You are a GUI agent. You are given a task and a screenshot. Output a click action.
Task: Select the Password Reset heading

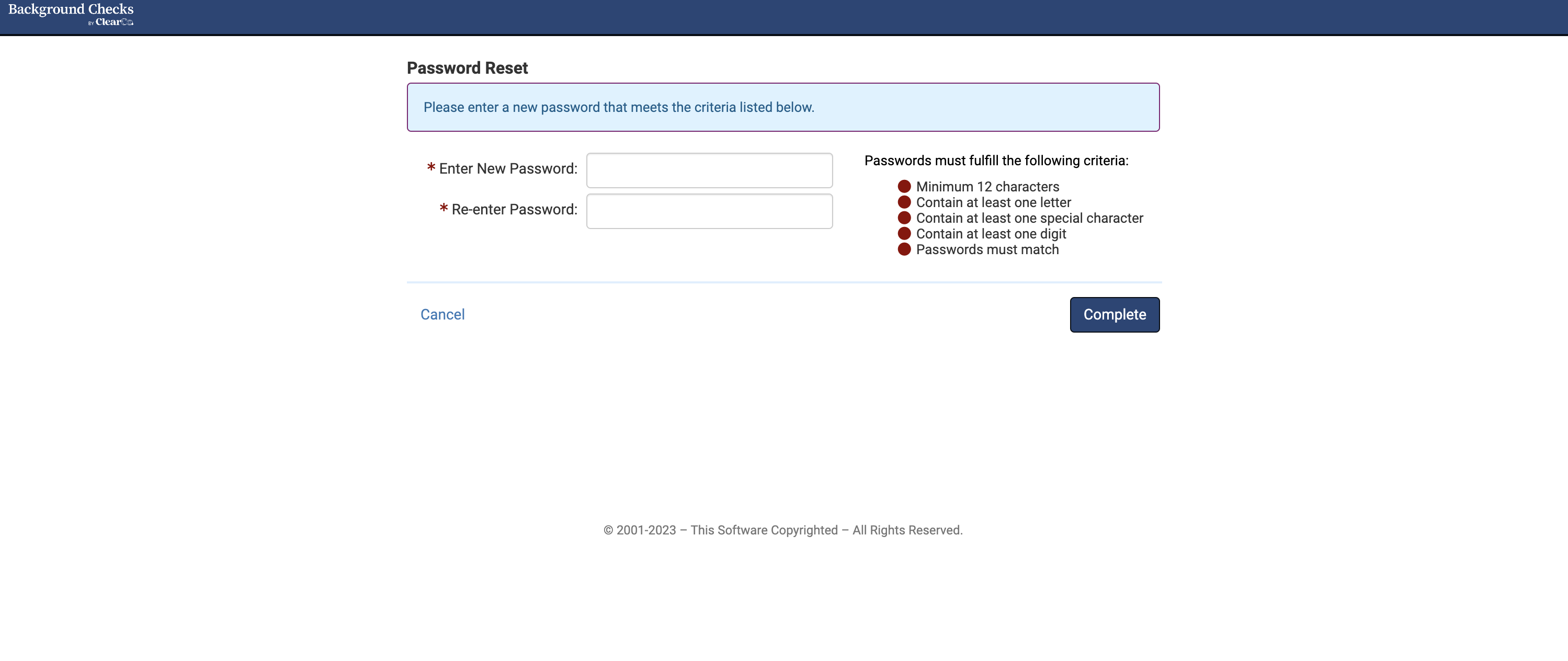(x=467, y=68)
